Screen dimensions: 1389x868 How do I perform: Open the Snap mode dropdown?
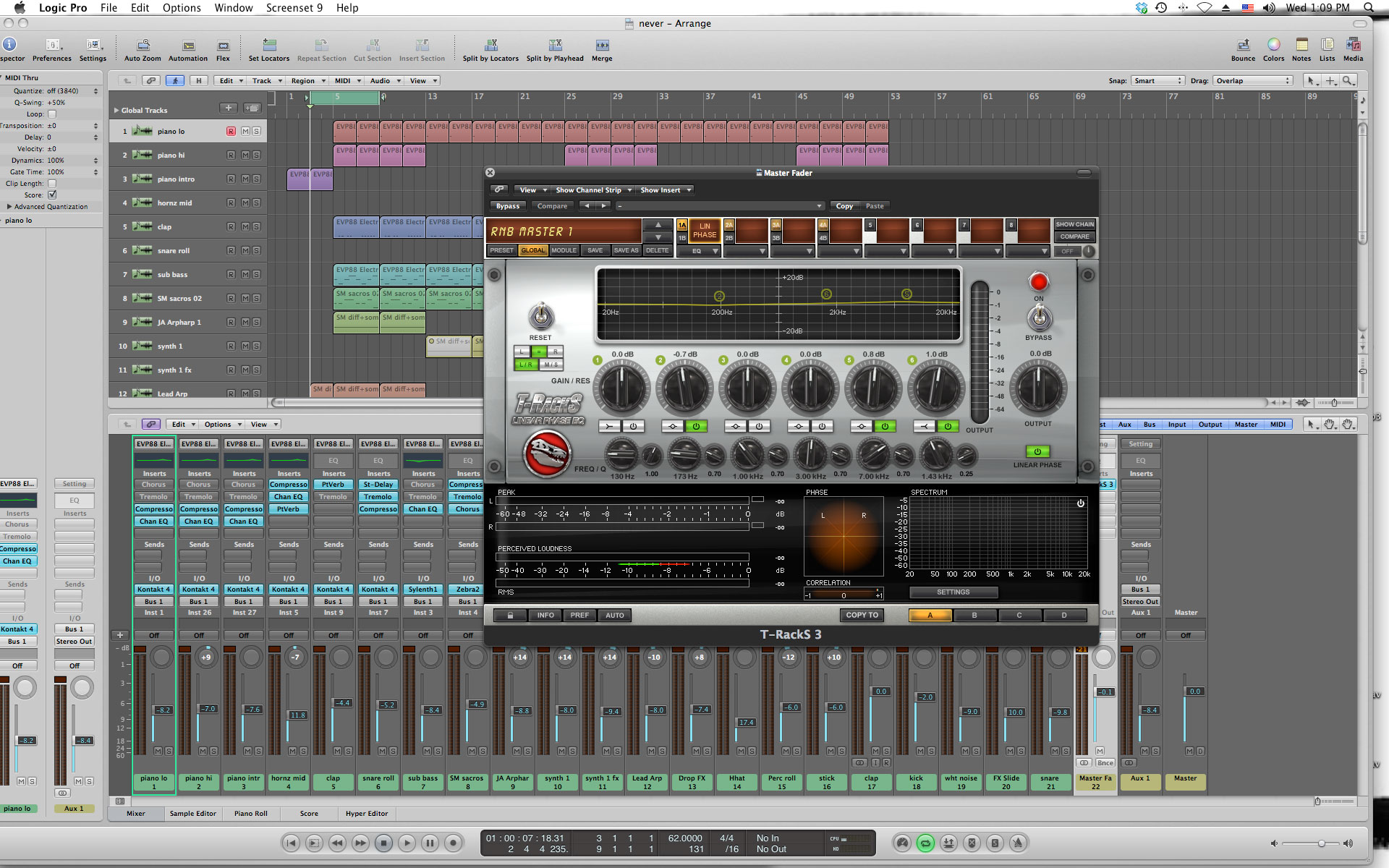coord(1158,81)
